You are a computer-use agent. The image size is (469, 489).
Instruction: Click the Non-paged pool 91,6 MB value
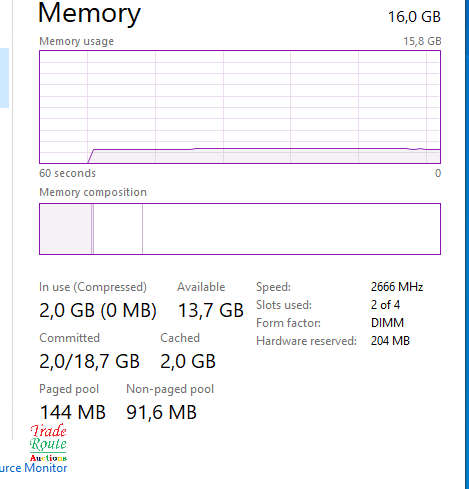click(x=161, y=412)
